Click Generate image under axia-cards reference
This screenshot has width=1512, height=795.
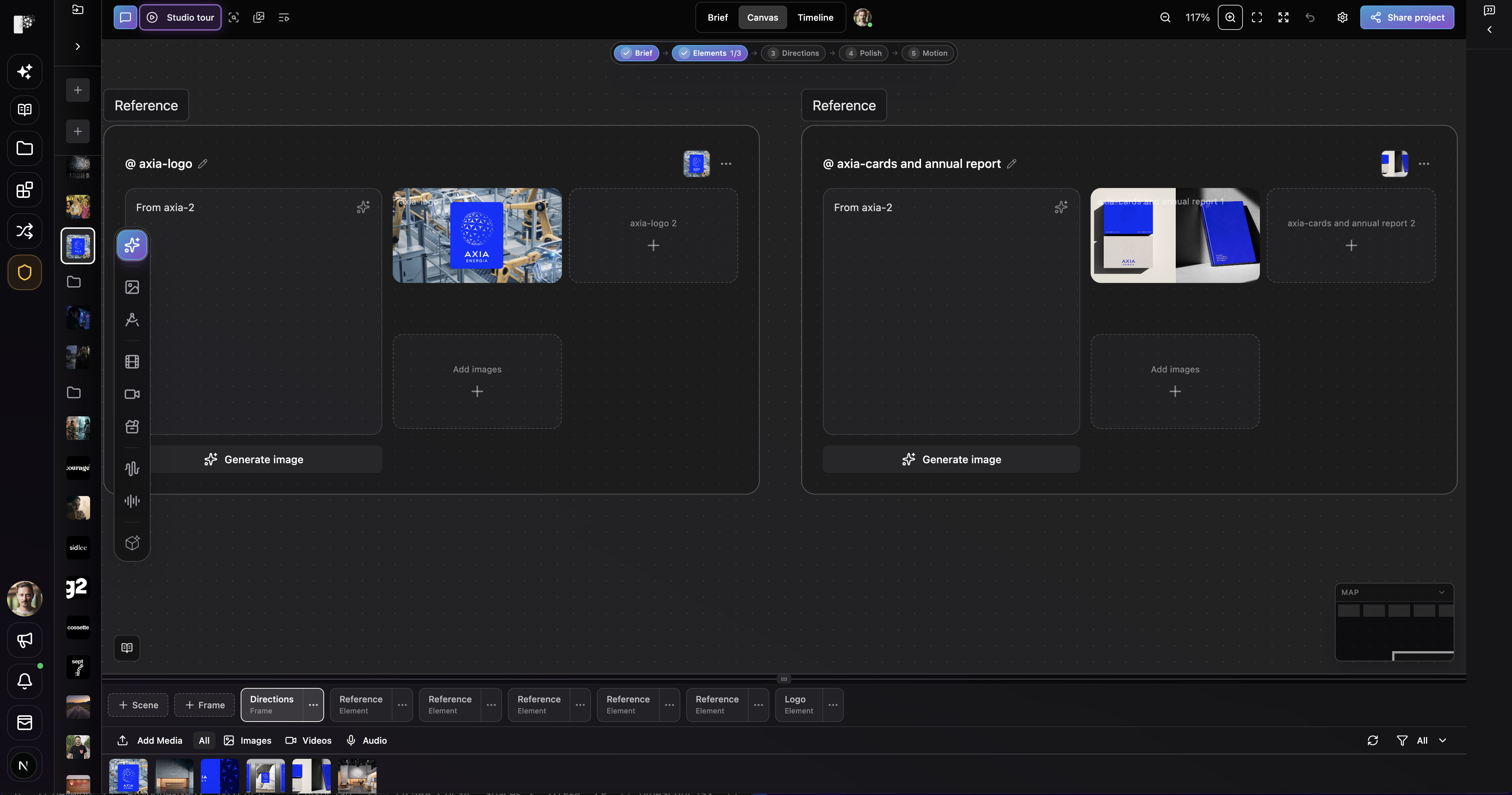pyautogui.click(x=951, y=460)
